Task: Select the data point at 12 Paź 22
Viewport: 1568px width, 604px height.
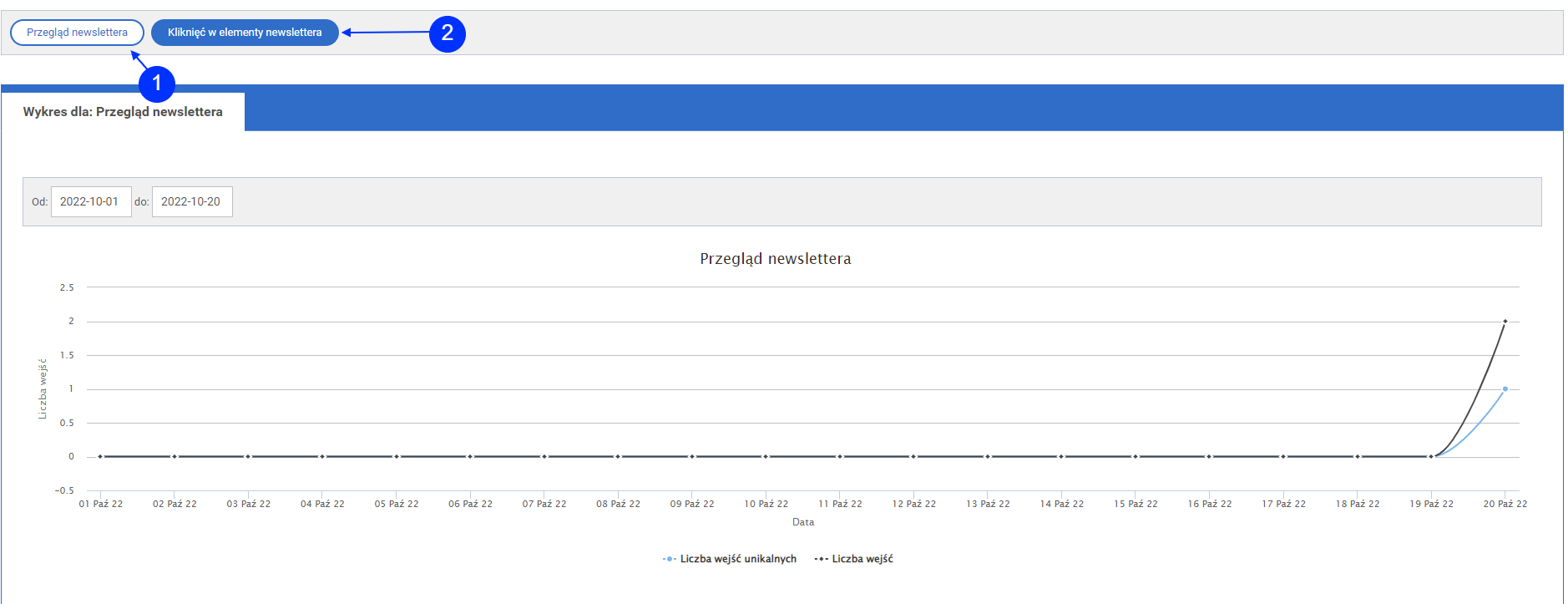Action: coord(914,457)
